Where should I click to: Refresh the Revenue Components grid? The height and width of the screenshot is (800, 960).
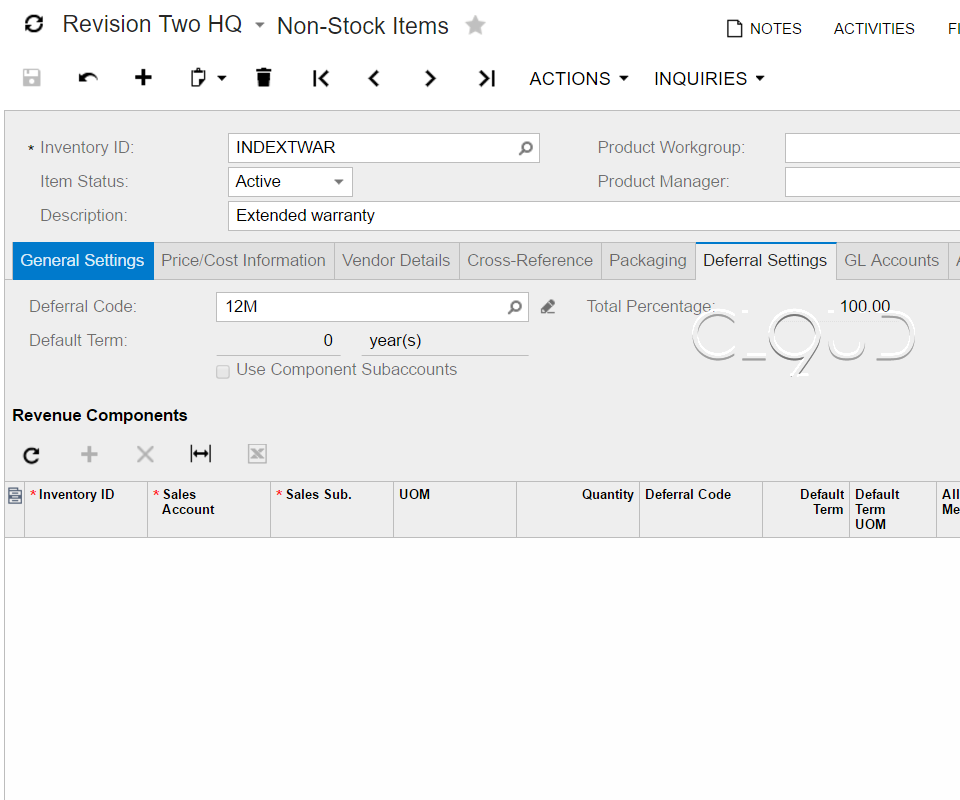[32, 455]
